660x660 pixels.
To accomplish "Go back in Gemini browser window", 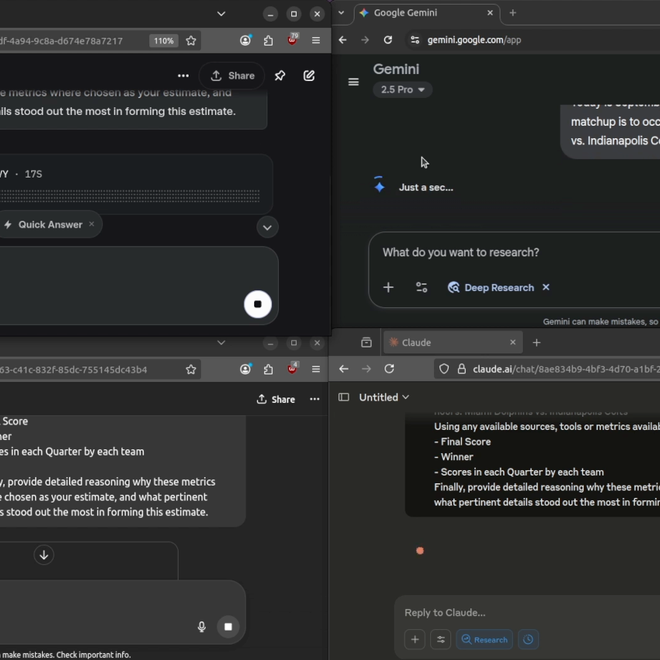I will point(343,40).
